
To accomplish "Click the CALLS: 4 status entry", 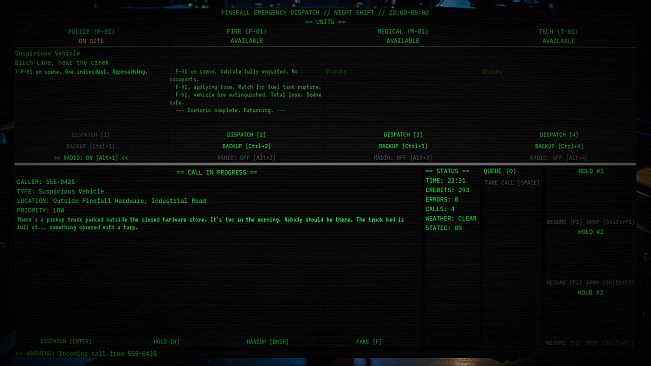I will click(x=440, y=209).
